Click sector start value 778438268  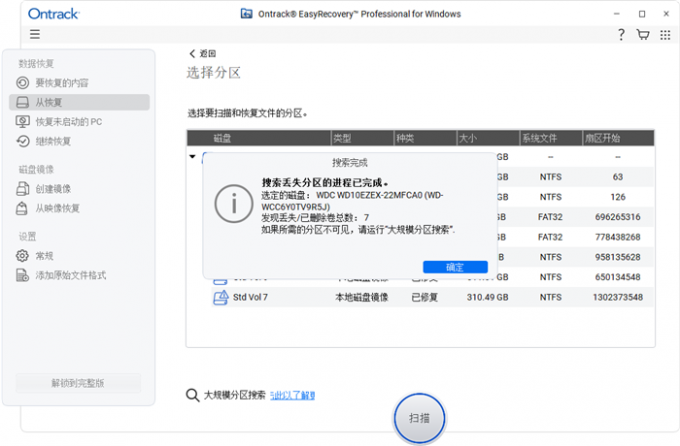click(x=618, y=237)
